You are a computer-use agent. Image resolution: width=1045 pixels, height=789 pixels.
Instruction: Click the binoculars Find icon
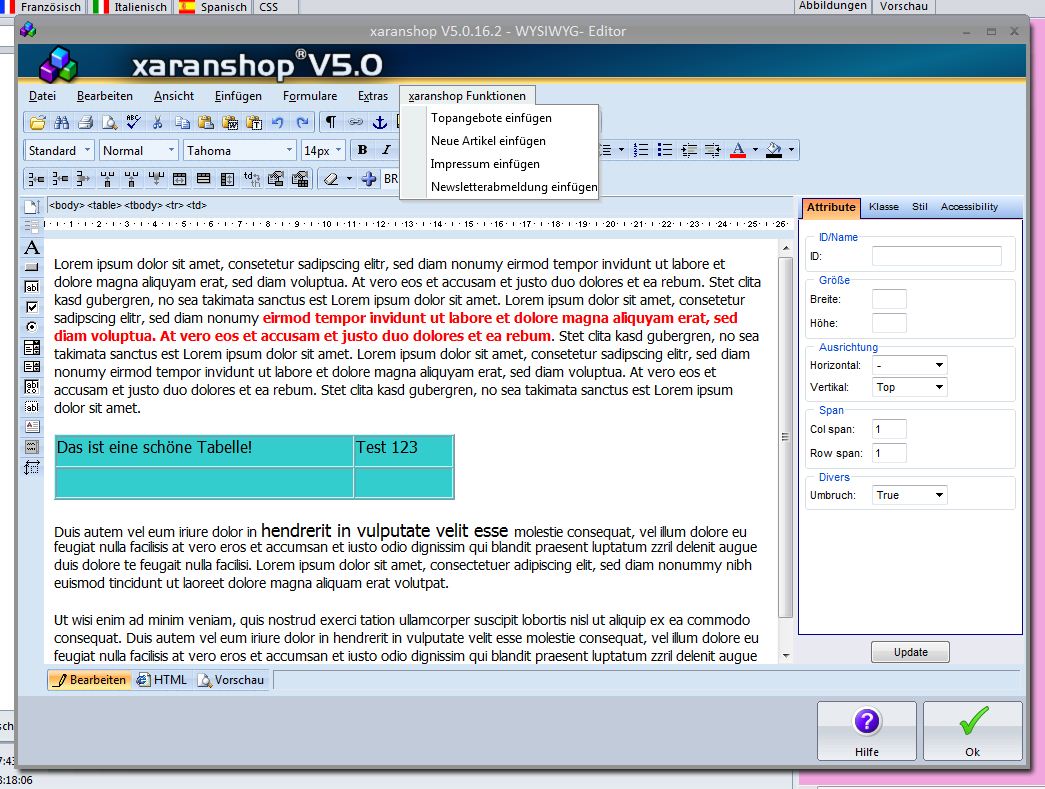(61, 123)
